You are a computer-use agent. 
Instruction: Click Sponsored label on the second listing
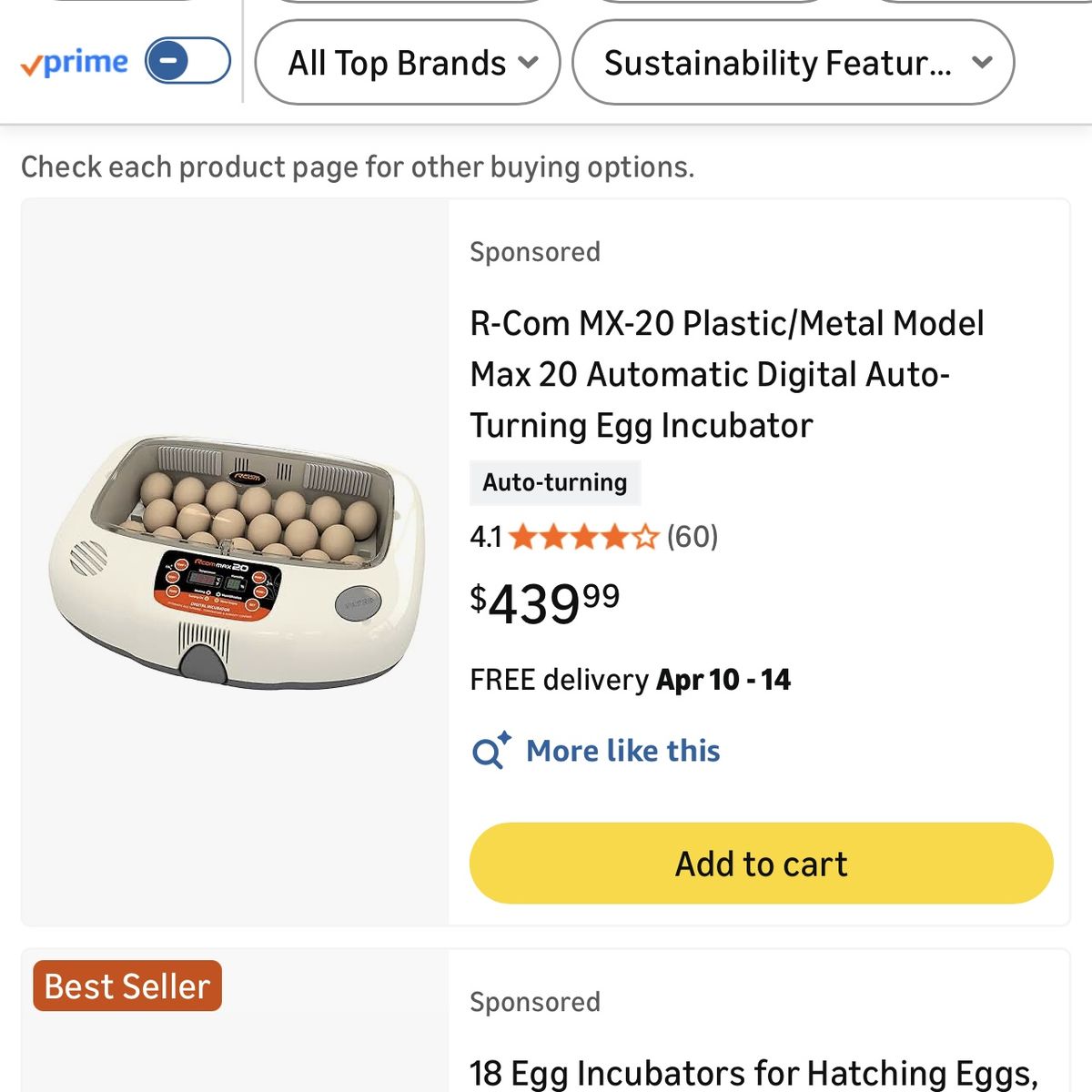535,1002
